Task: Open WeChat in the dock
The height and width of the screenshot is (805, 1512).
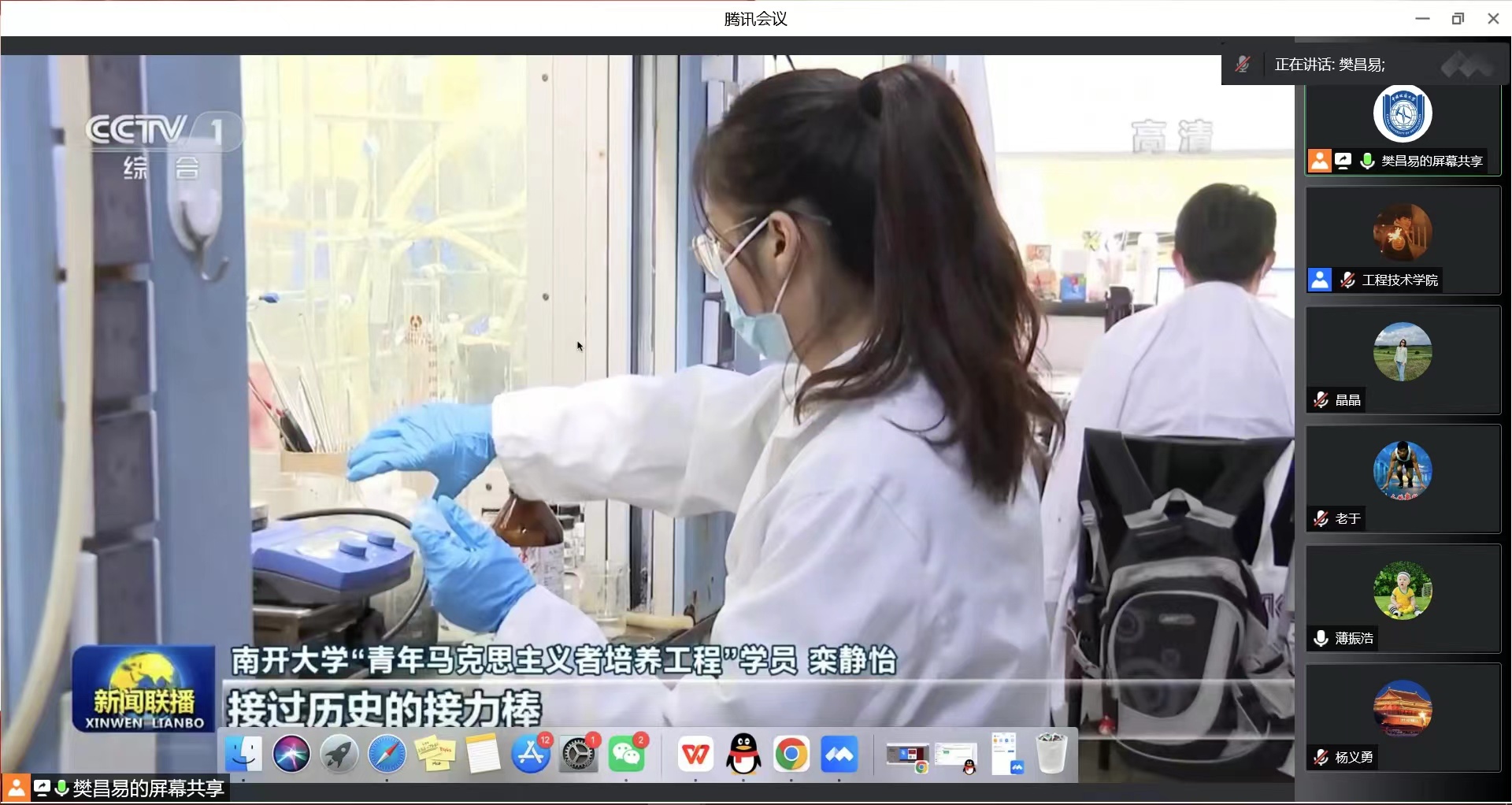Action: click(628, 755)
